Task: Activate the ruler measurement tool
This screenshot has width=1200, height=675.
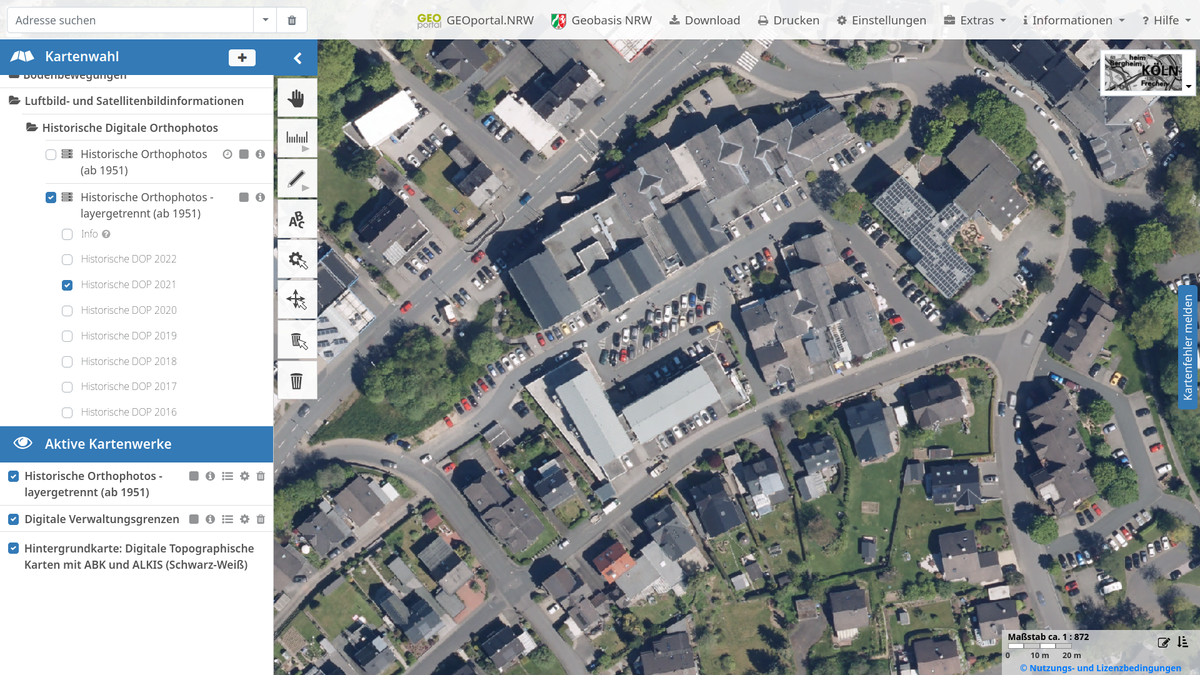Action: pos(296,138)
